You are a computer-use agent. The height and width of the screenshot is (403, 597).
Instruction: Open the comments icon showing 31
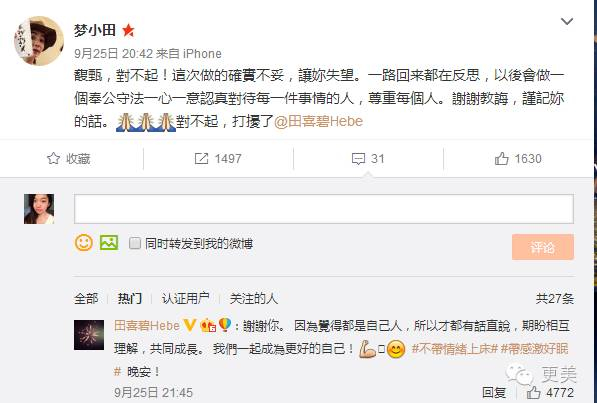coord(358,159)
